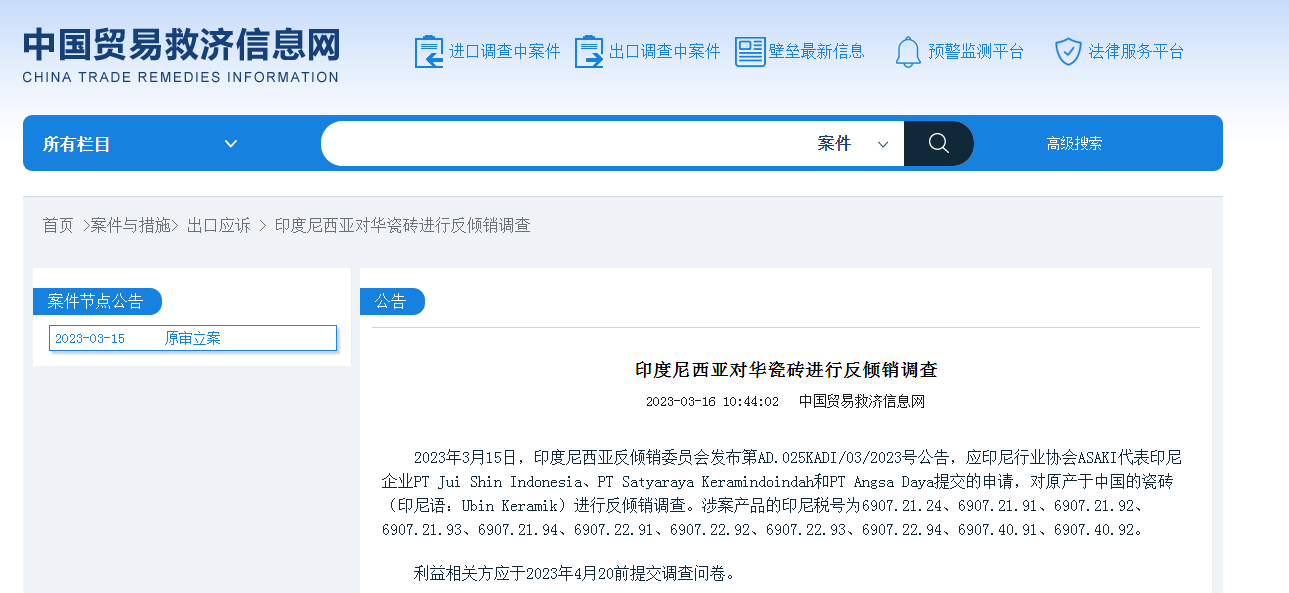Click the import investigation cases icon
Screen dimensions: 1289x593
tap(428, 51)
